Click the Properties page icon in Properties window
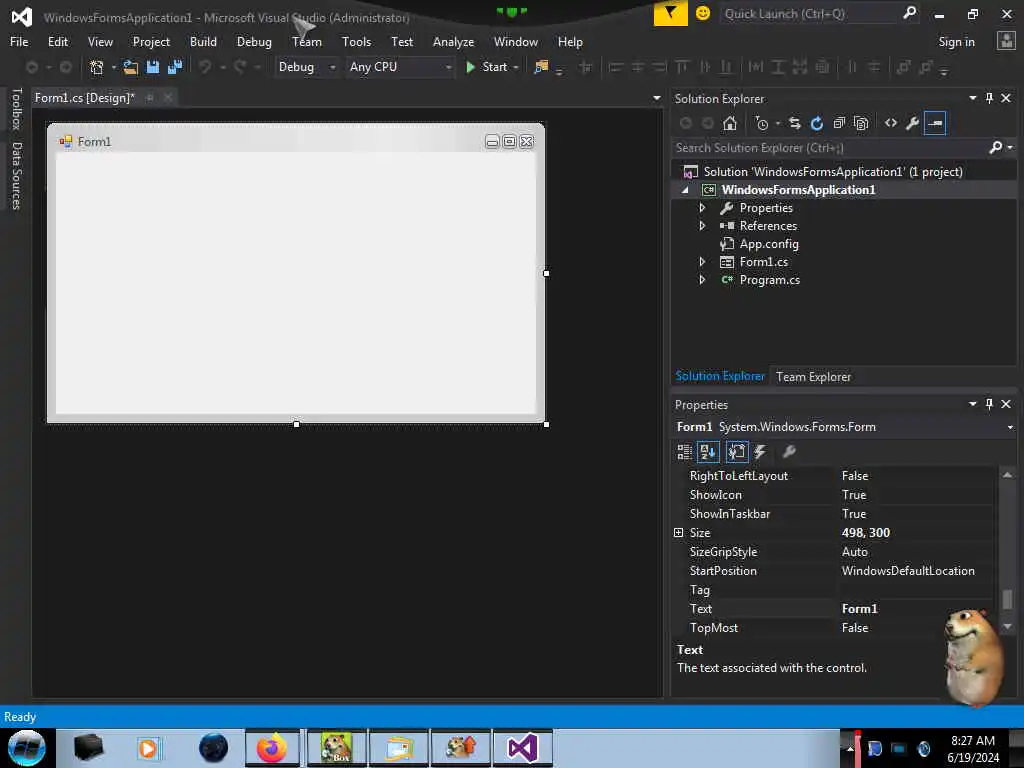The height and width of the screenshot is (768, 1024). 737,452
